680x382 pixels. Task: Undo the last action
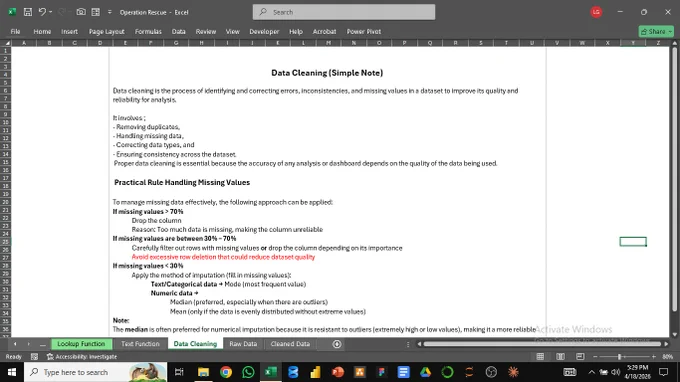(42, 12)
